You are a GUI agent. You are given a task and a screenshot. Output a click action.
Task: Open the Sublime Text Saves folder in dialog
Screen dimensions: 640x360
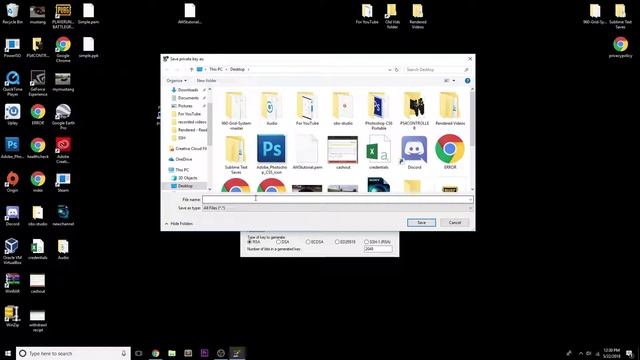tap(236, 155)
